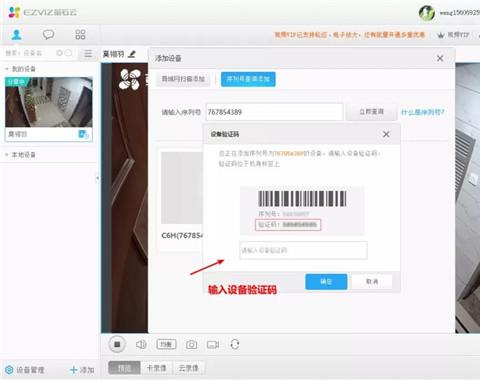Mute the speaker volume icon

[x=141, y=345]
